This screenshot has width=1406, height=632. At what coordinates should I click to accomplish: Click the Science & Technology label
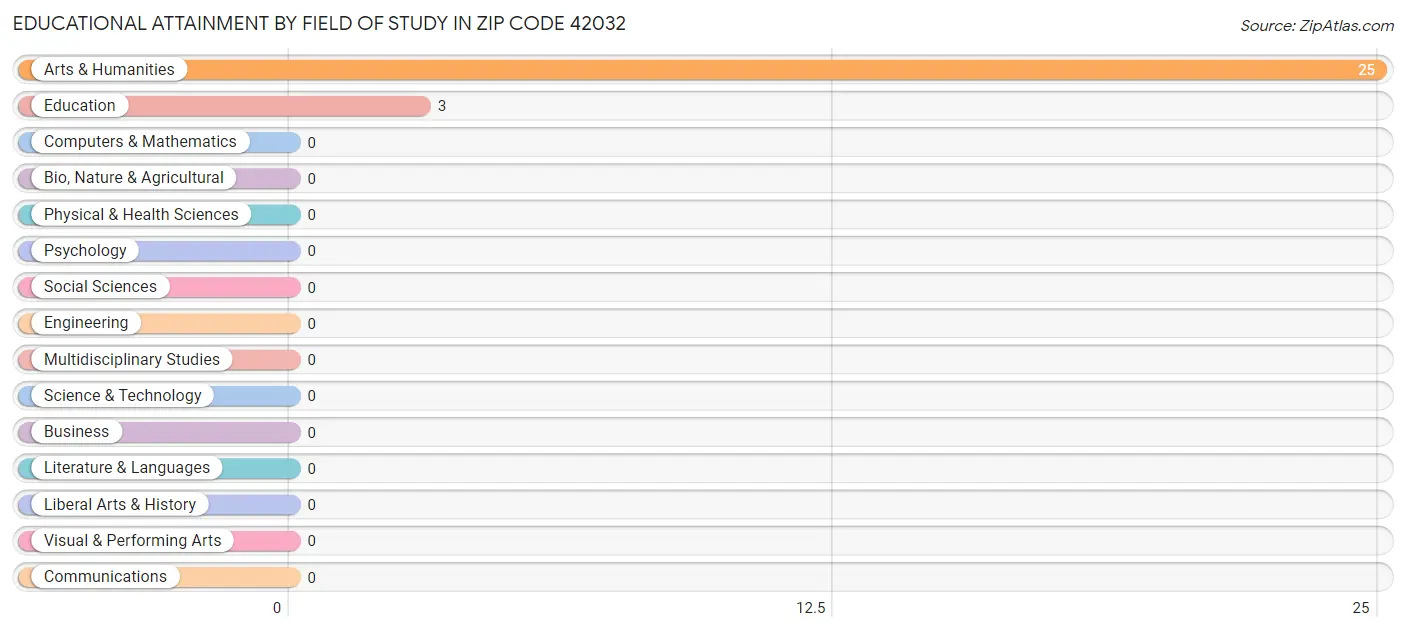point(123,395)
